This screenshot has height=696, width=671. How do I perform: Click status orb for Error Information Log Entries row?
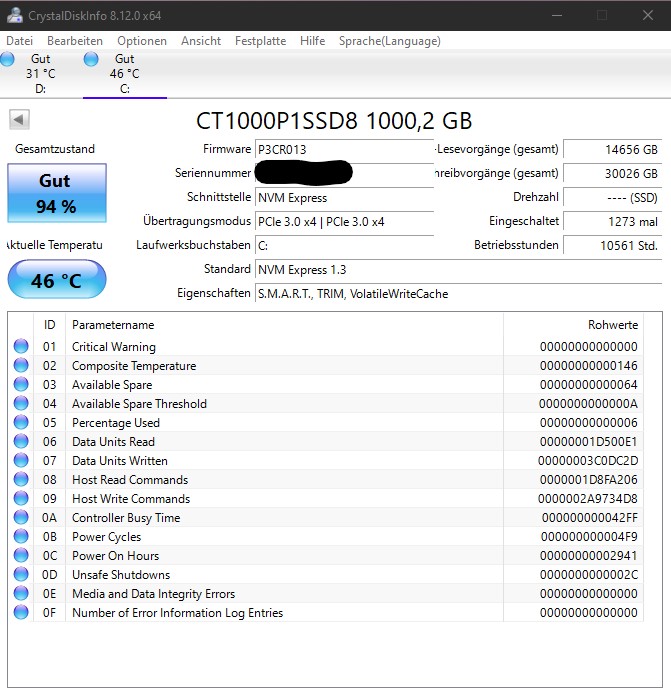coord(21,613)
